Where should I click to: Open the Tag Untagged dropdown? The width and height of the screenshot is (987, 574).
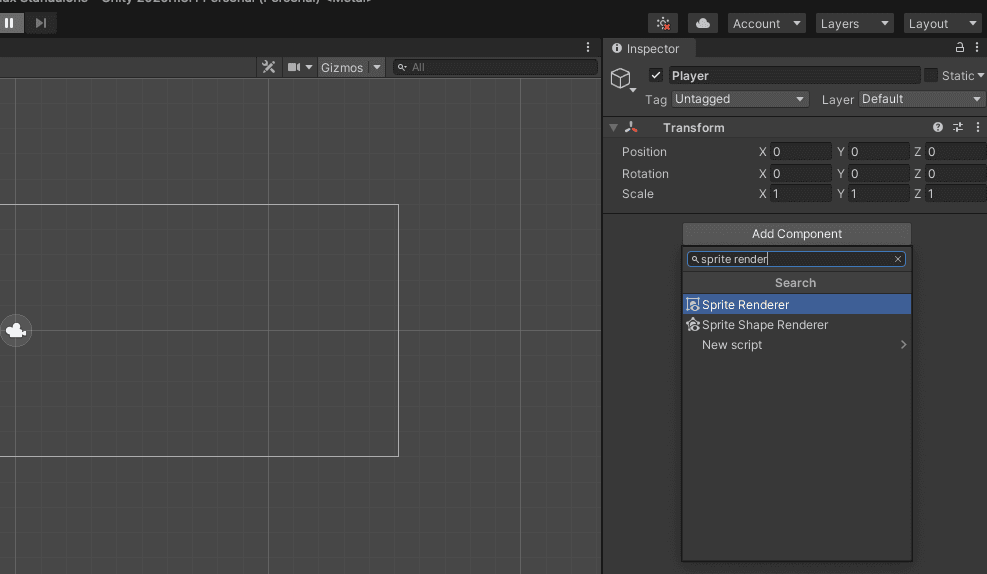(x=740, y=99)
